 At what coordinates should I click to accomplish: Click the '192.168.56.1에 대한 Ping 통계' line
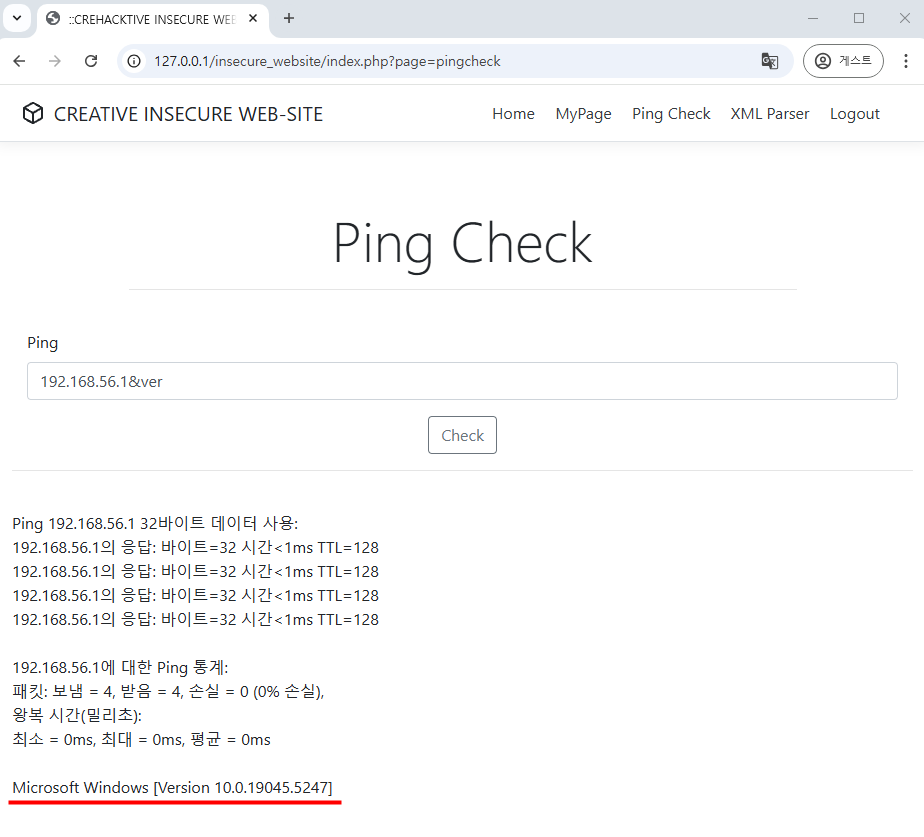coord(120,667)
